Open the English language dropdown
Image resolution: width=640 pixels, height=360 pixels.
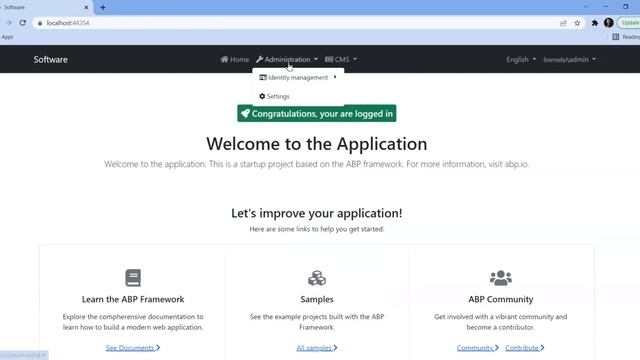(521, 60)
